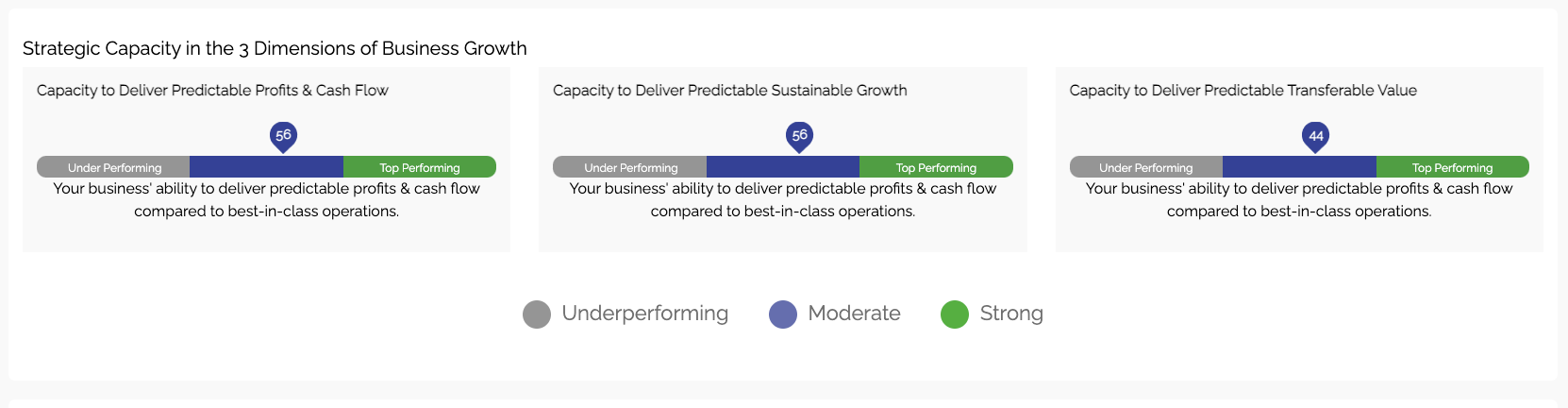Click blue middle segment of Transferable Value bar
Viewport: 1568px width, 408px height.
[1299, 167]
